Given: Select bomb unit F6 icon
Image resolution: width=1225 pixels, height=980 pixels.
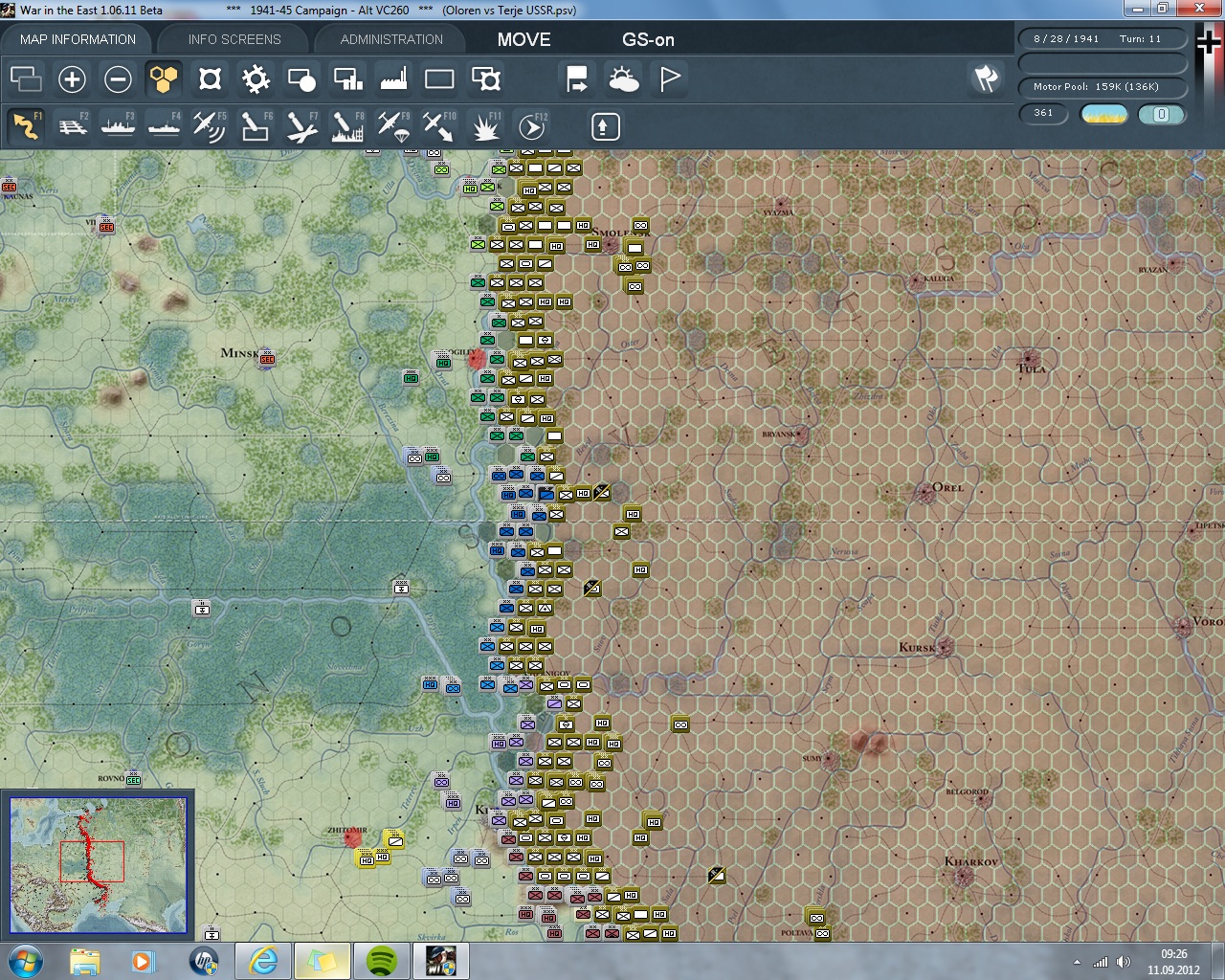Looking at the screenshot, I should tap(256, 125).
